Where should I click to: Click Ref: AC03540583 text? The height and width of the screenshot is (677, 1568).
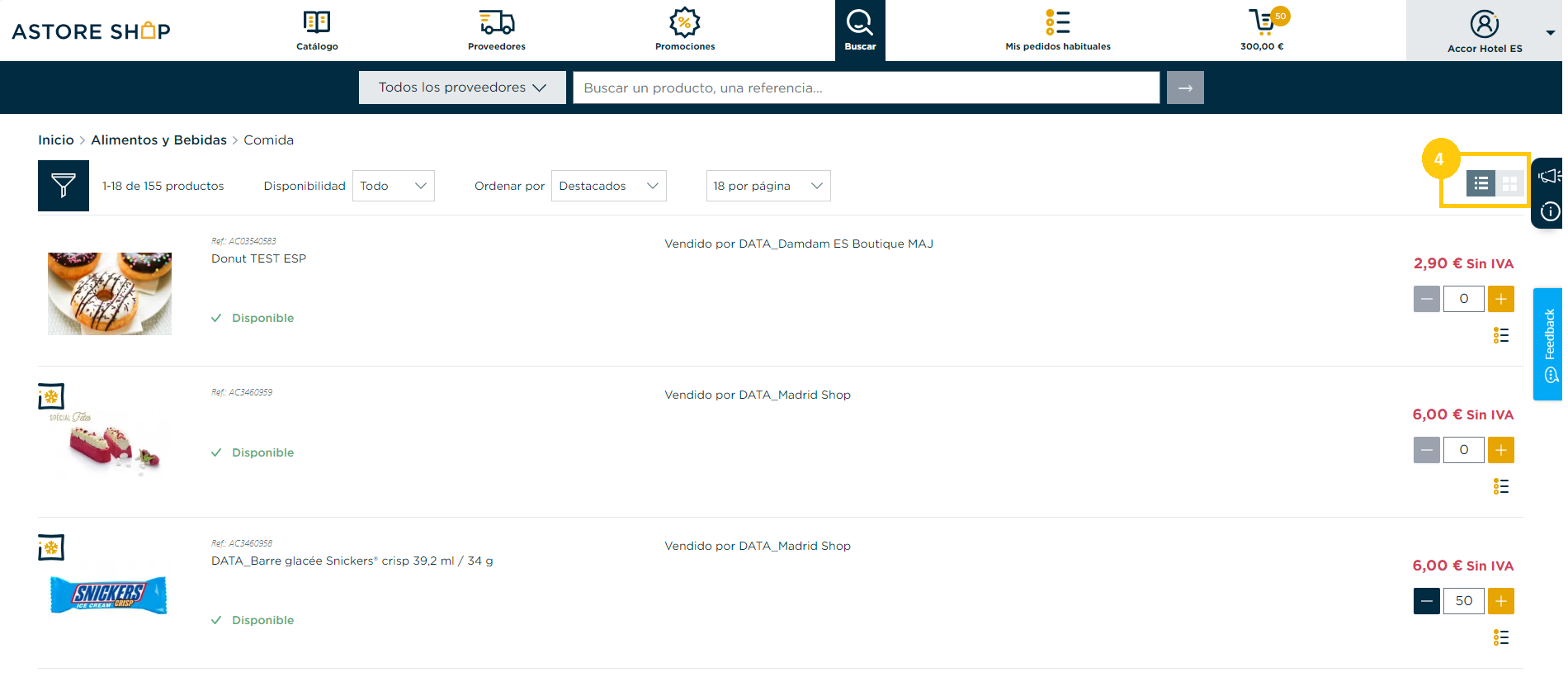tap(243, 241)
